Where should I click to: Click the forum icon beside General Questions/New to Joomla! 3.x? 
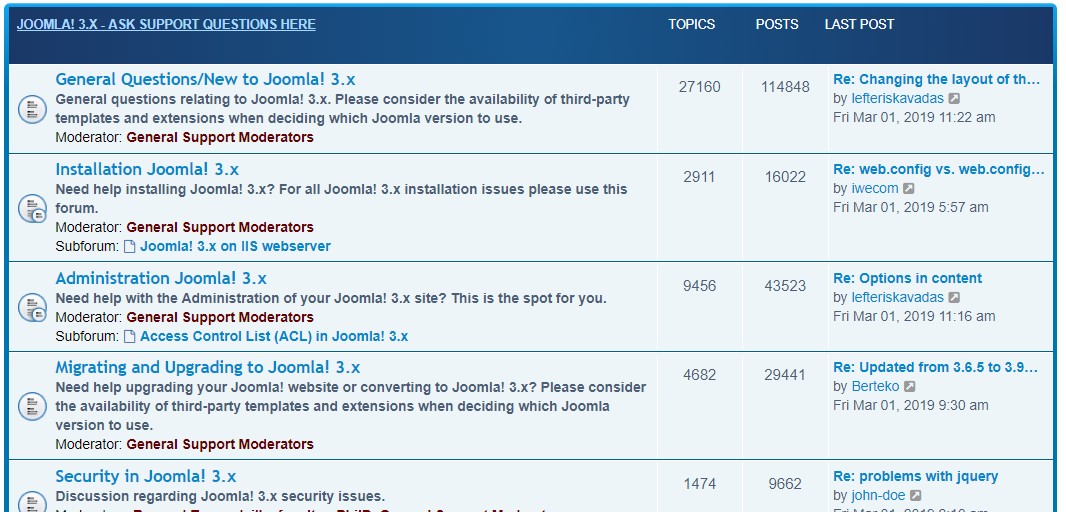[32, 109]
